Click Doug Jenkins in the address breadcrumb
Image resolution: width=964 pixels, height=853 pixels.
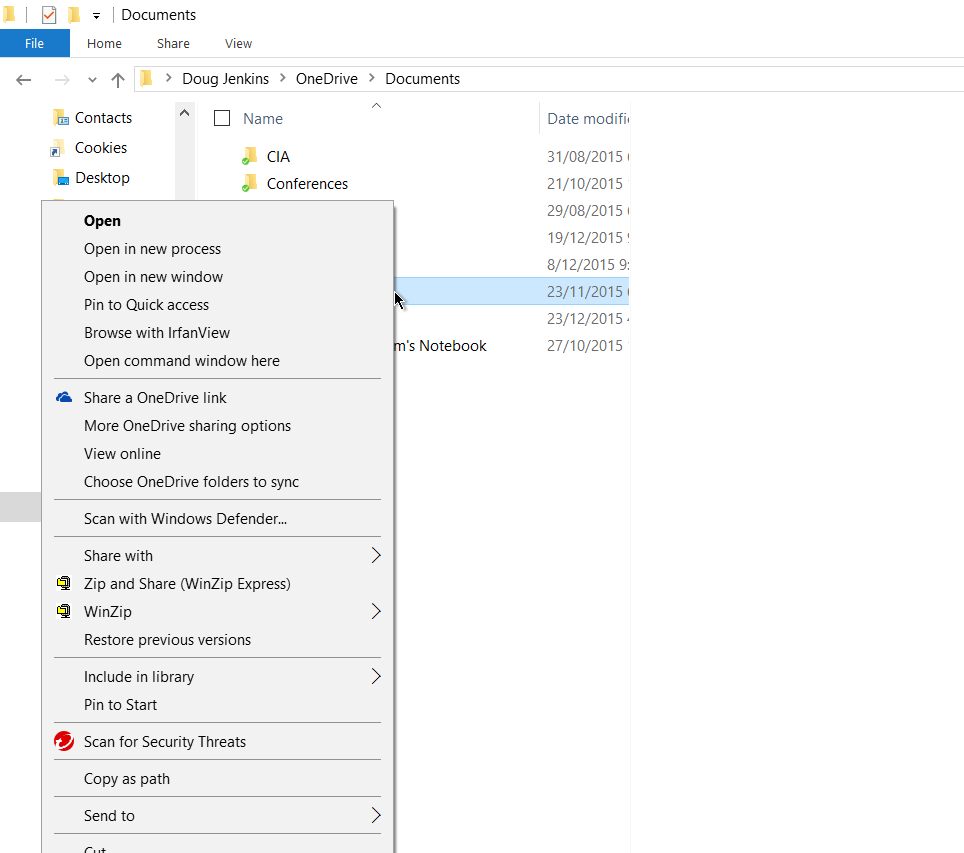click(x=226, y=78)
